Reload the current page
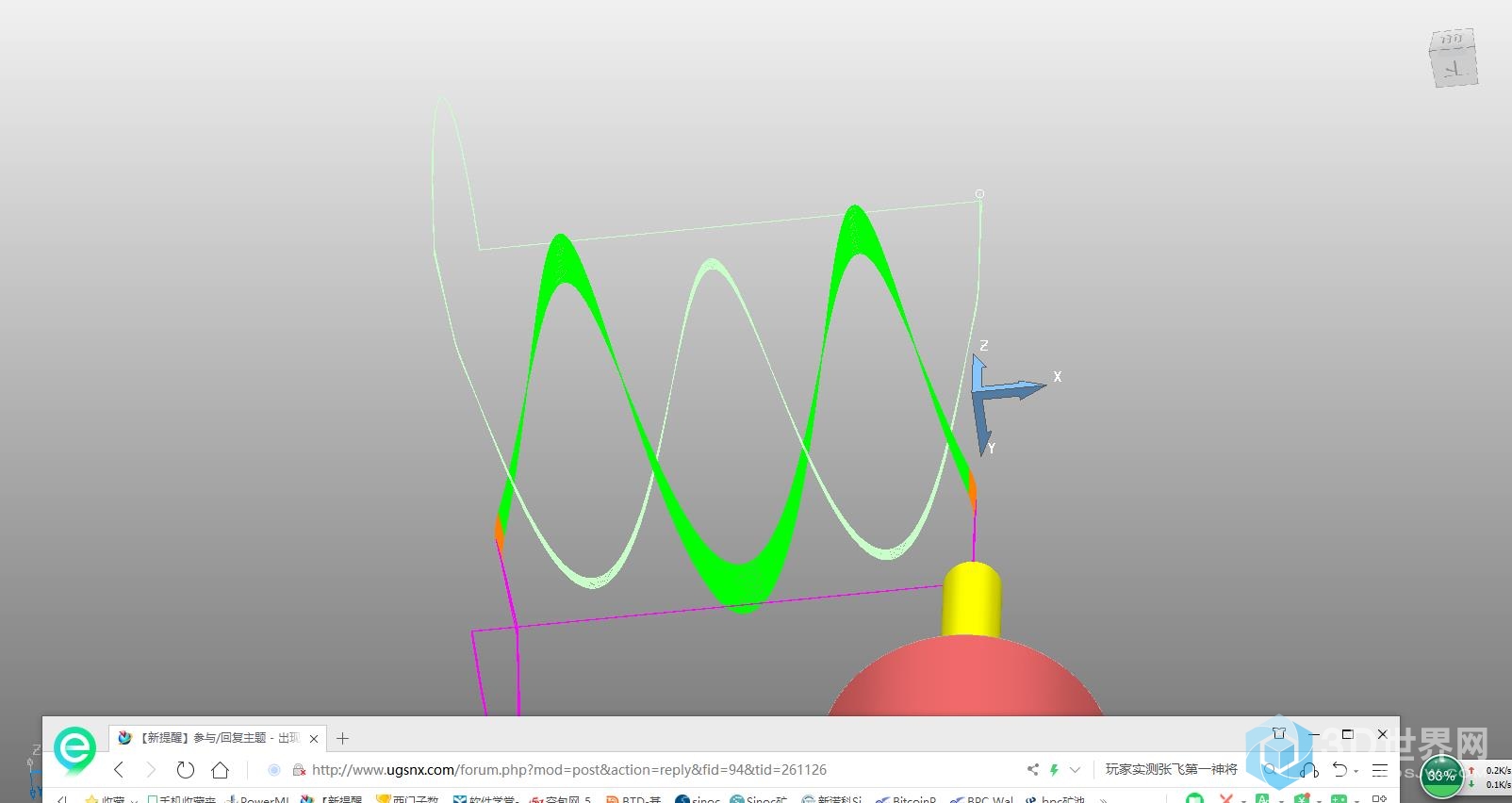Viewport: 1512px width, 803px height. pos(185,770)
